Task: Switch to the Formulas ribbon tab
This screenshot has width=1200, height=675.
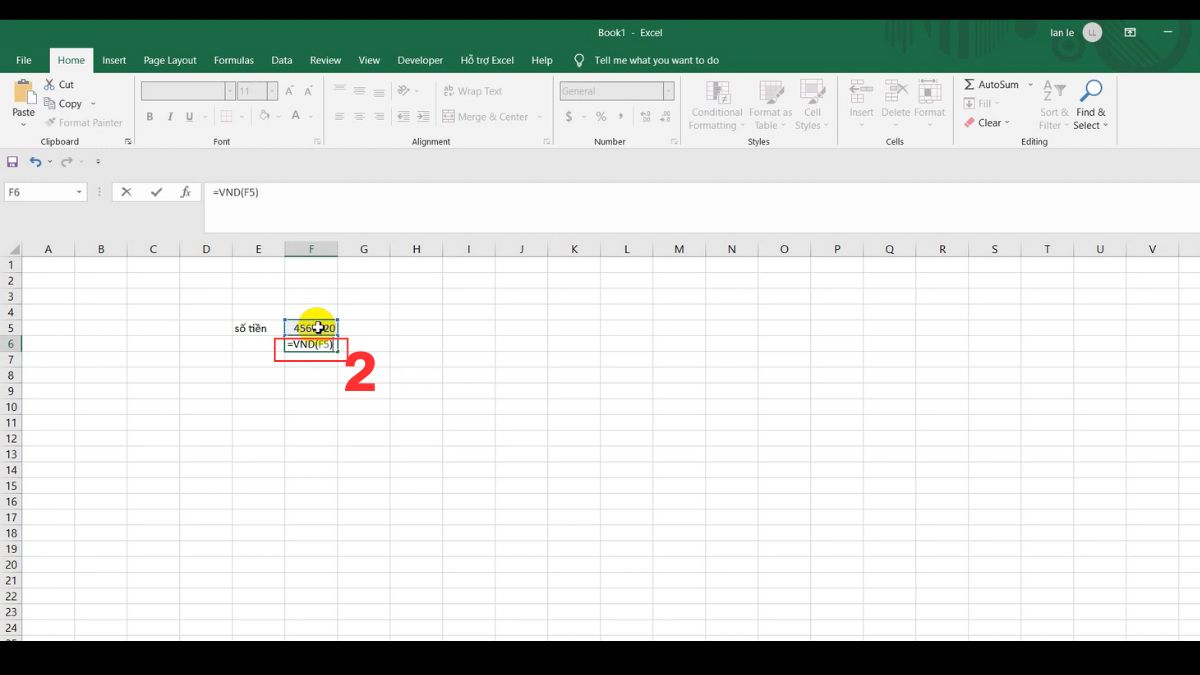Action: [x=233, y=60]
